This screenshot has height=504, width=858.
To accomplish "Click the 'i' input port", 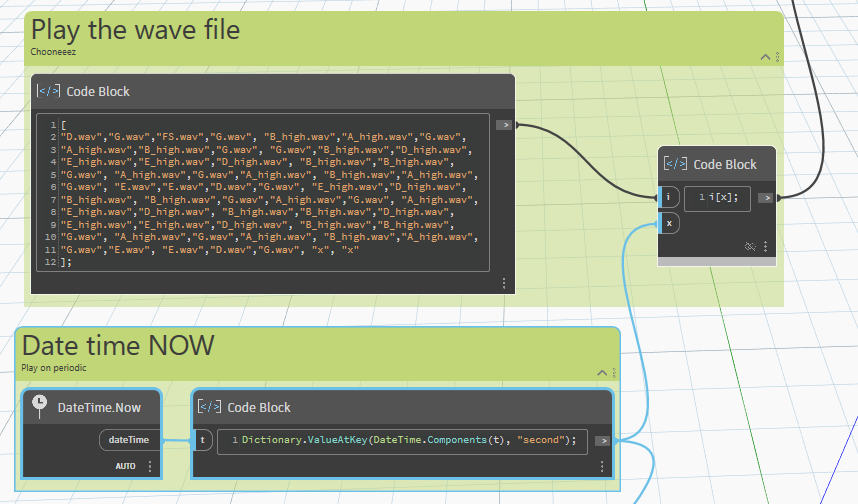I will click(668, 197).
